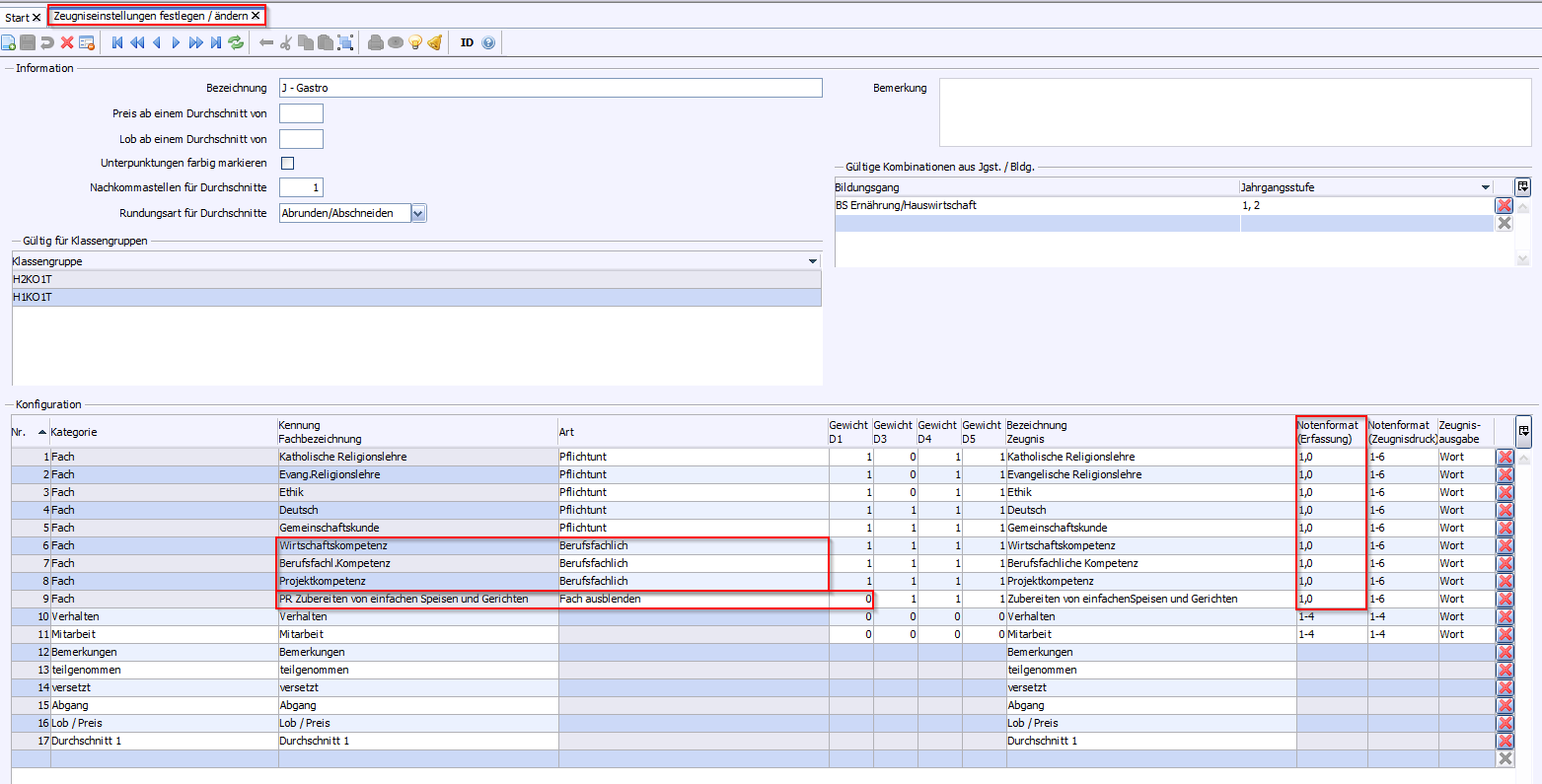Jump to first record with navigation arrow
Image resolution: width=1542 pixels, height=784 pixels.
117,42
